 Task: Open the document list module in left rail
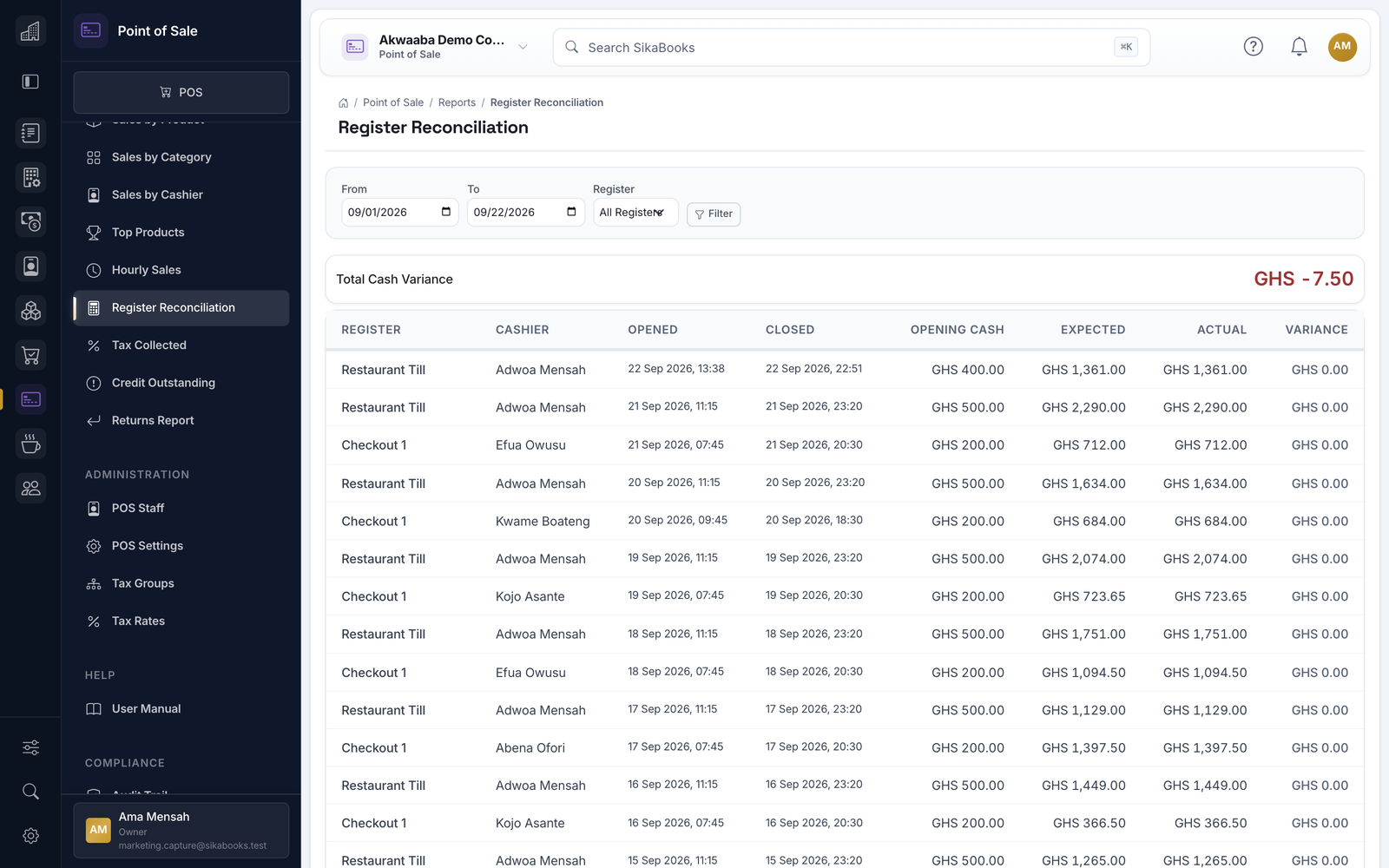[30, 133]
